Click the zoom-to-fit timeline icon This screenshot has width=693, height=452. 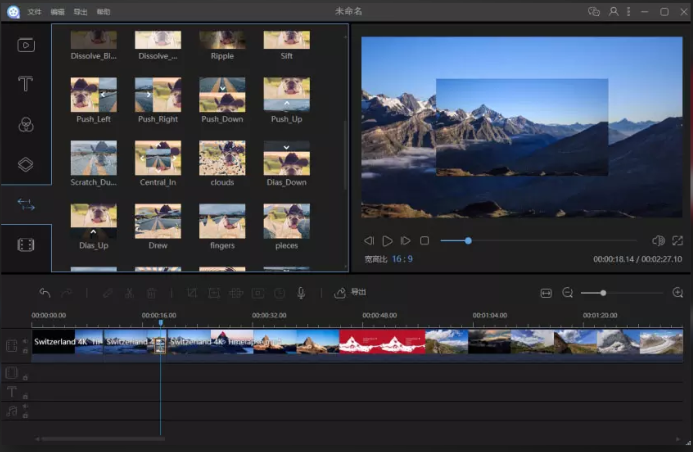coord(546,293)
